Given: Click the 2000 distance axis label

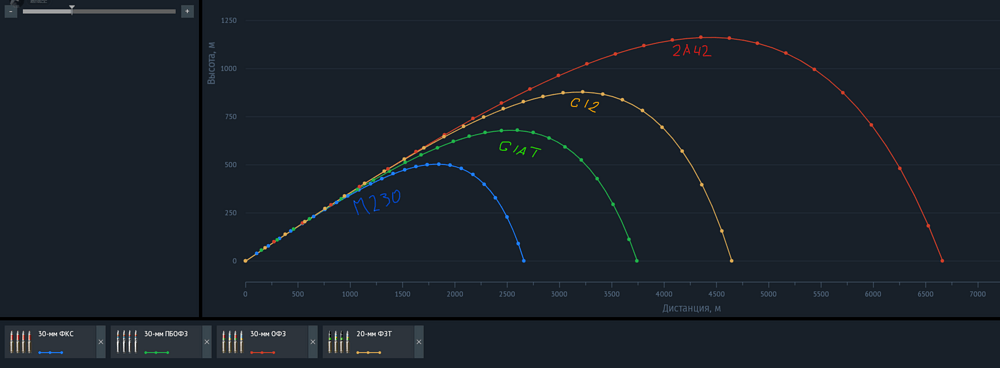Looking at the screenshot, I should 455,294.
